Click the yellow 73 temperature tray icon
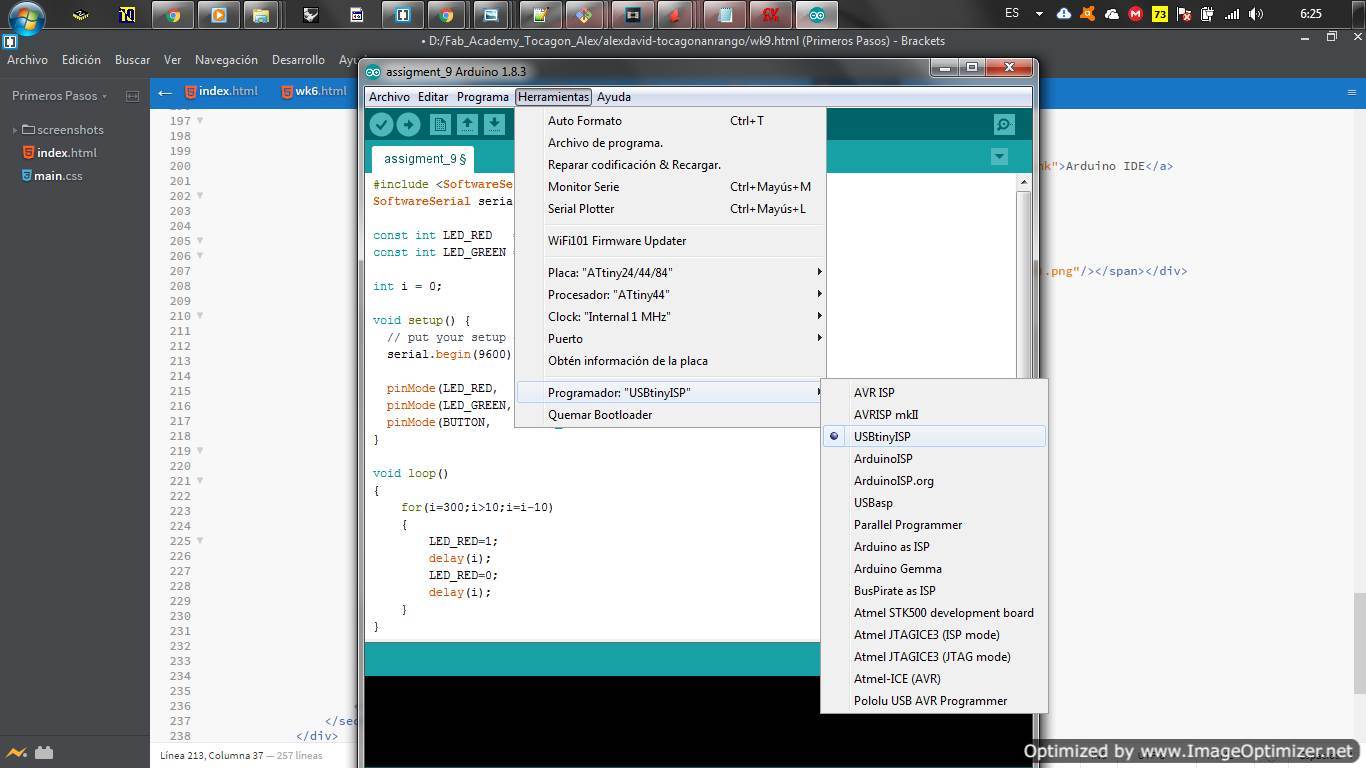The height and width of the screenshot is (768, 1366). point(1160,14)
